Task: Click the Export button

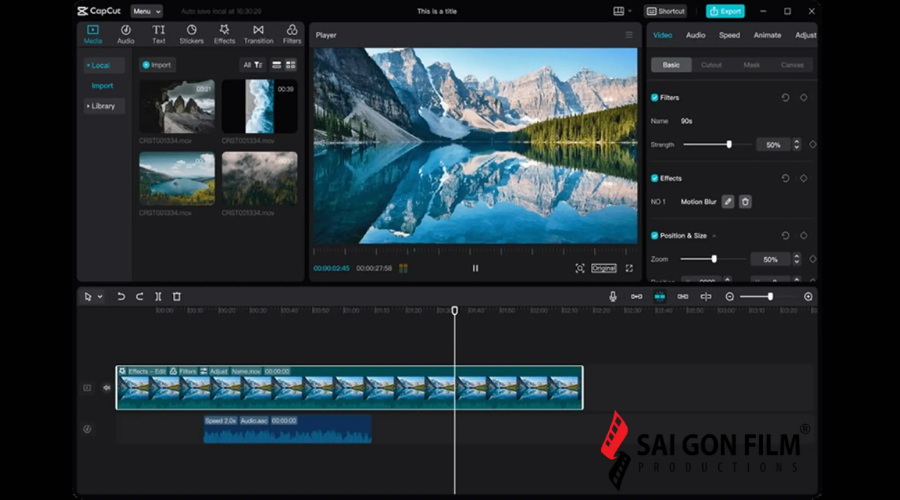Action: coord(725,11)
